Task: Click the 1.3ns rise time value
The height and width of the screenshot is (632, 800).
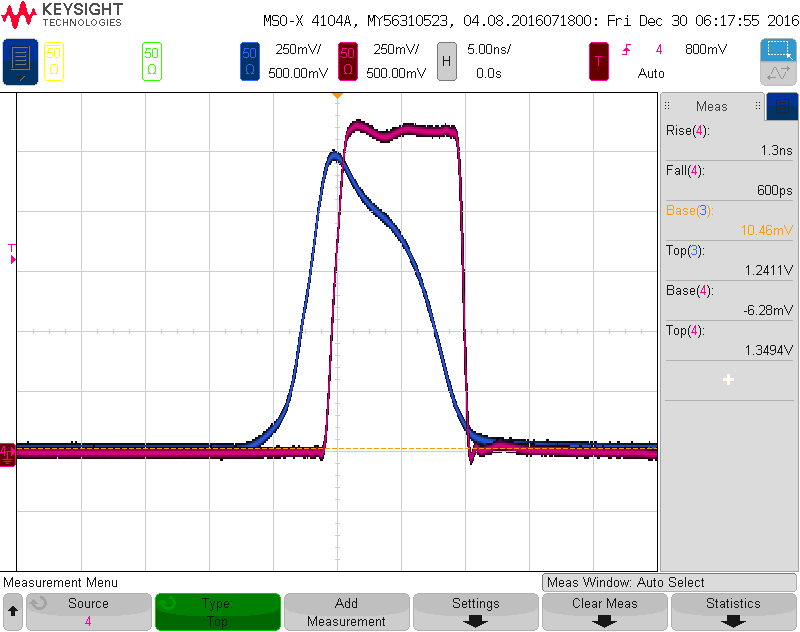Action: coord(777,150)
